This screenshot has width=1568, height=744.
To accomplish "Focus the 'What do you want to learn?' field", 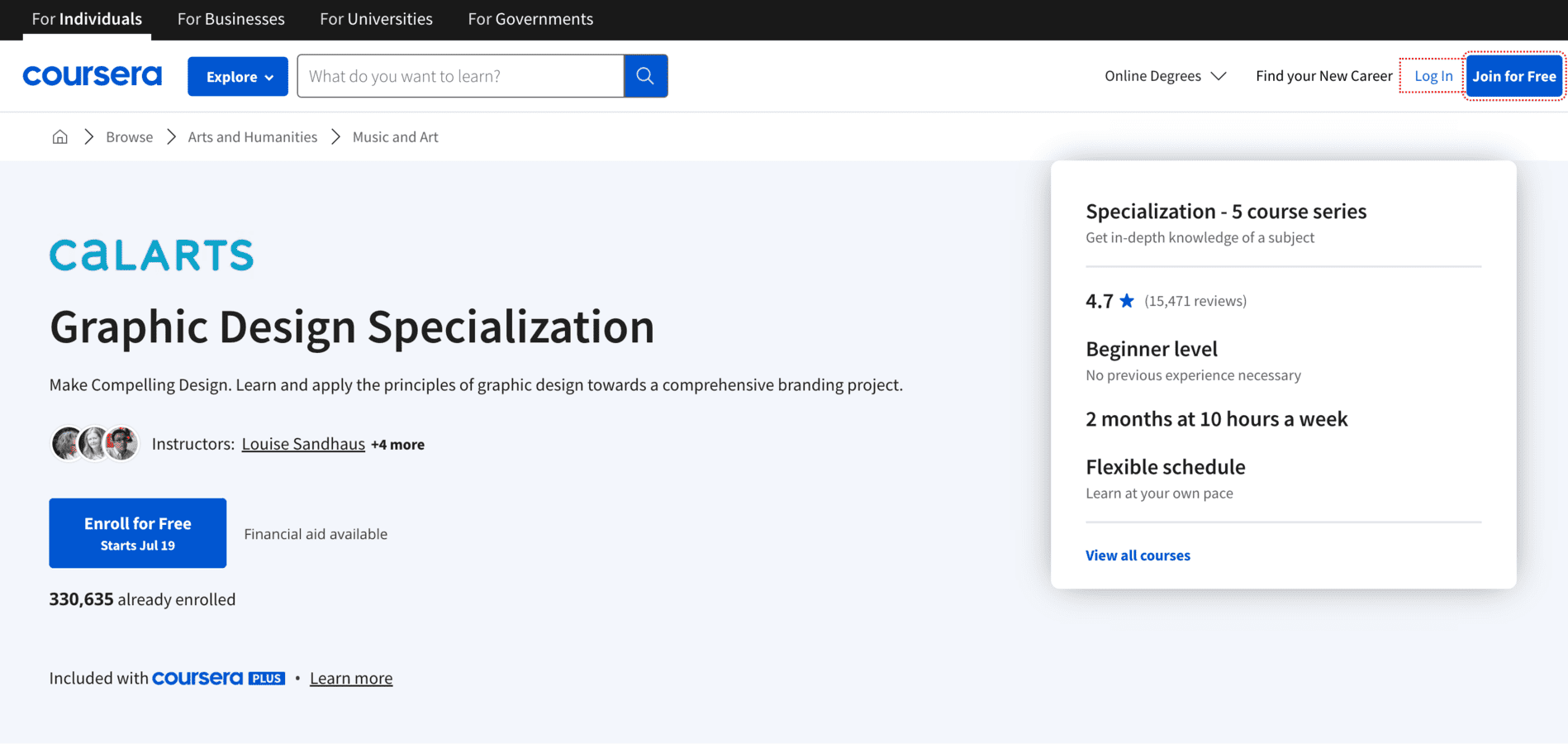I will click(461, 76).
